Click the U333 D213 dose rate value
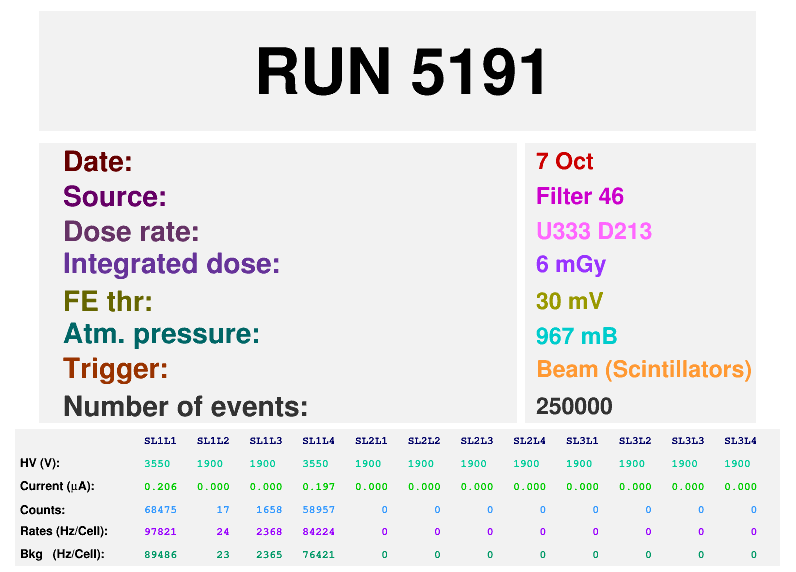The image size is (796, 572). coord(594,231)
